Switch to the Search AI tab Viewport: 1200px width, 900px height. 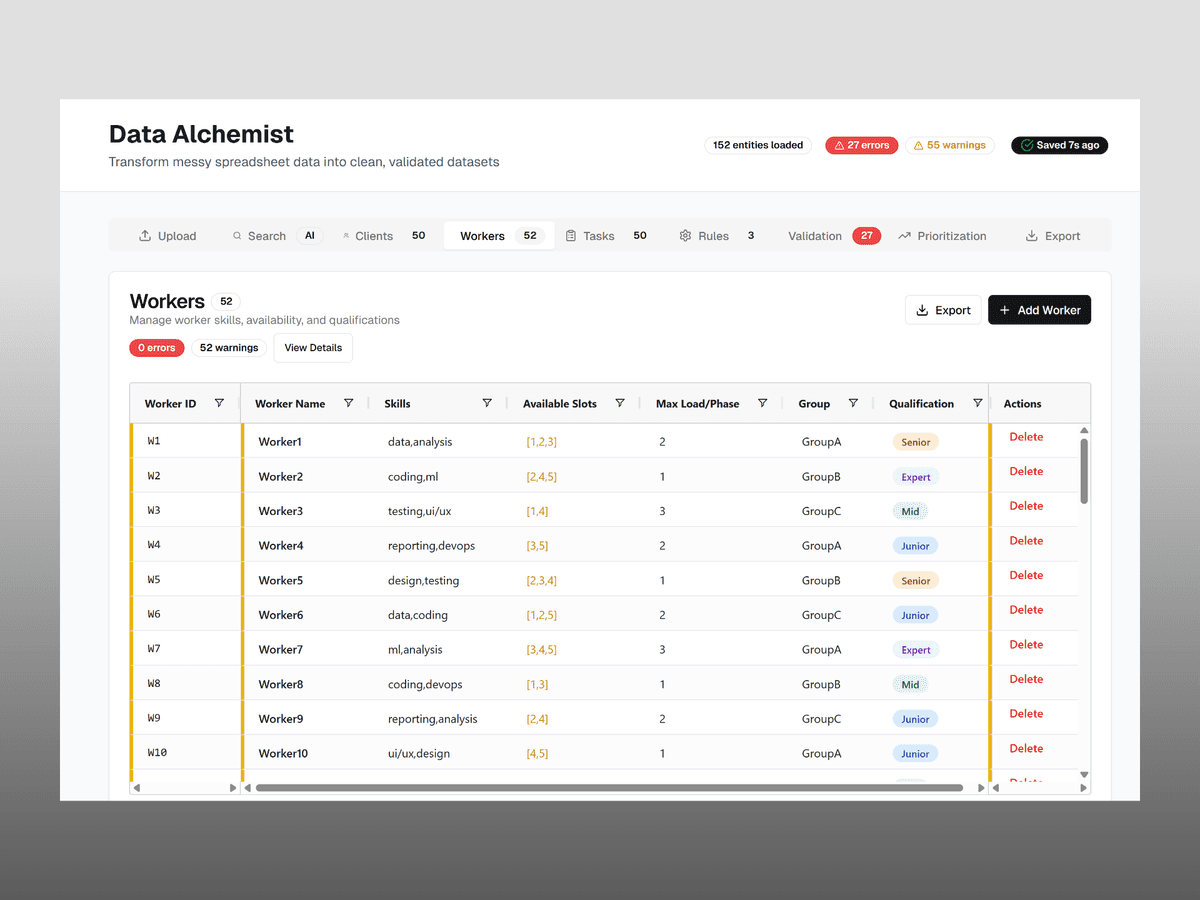pos(277,236)
